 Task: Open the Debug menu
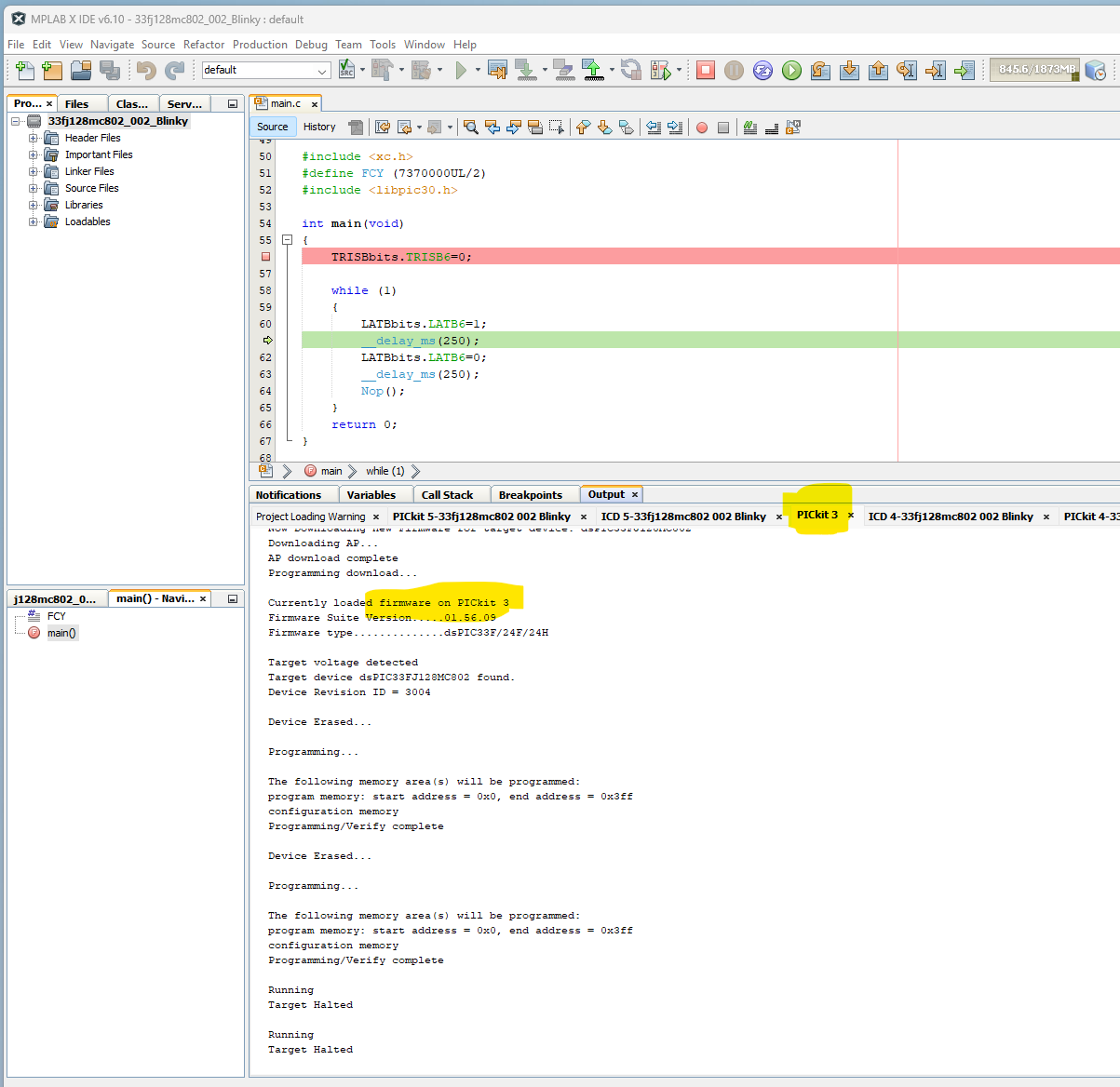click(x=311, y=45)
